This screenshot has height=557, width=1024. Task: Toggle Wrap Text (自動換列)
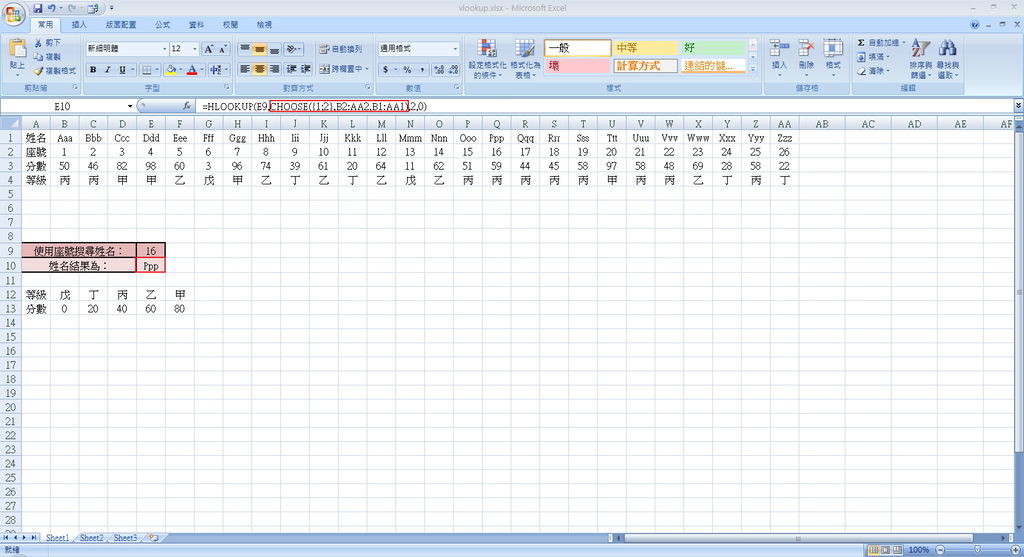pyautogui.click(x=340, y=48)
